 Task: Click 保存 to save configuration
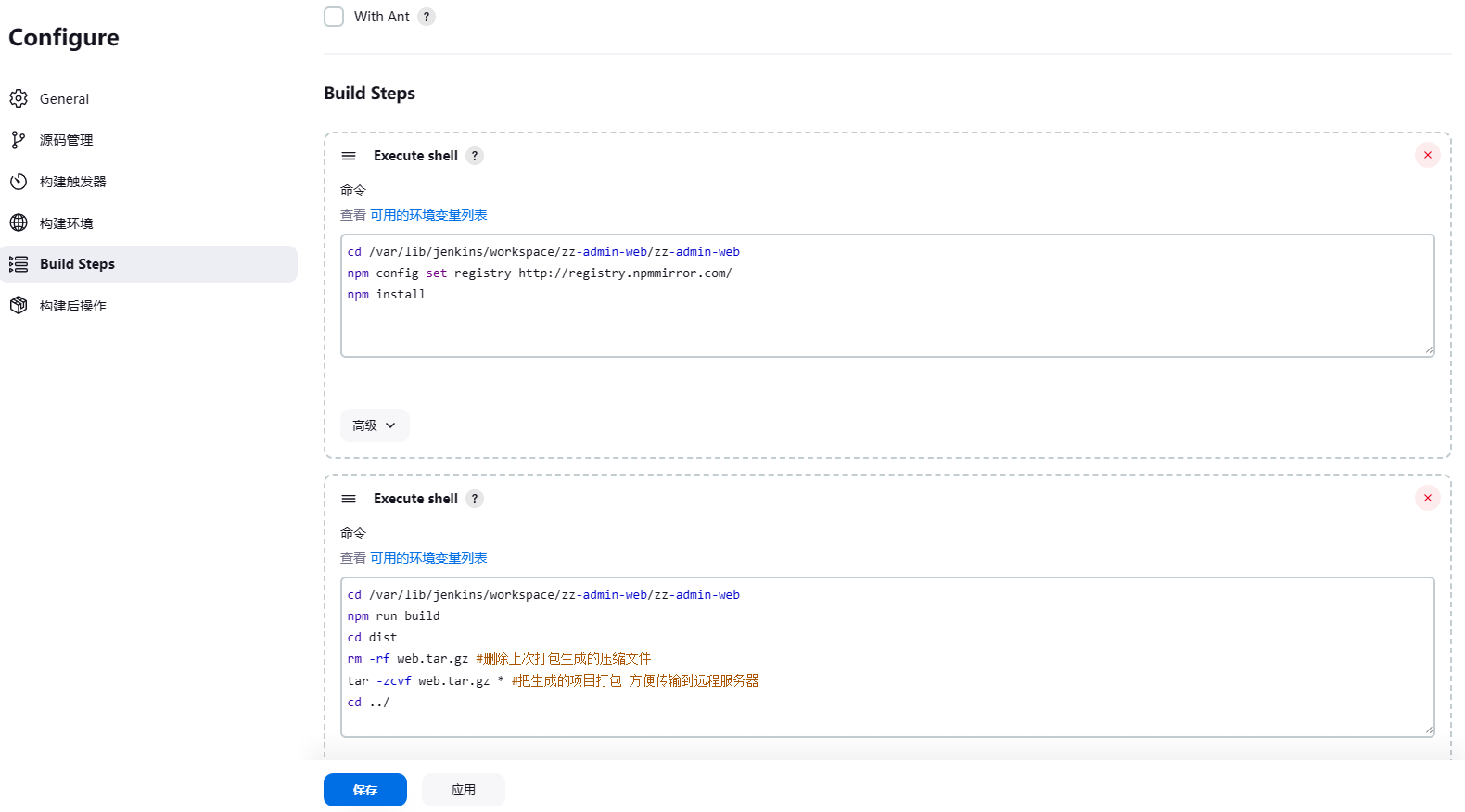coord(365,790)
